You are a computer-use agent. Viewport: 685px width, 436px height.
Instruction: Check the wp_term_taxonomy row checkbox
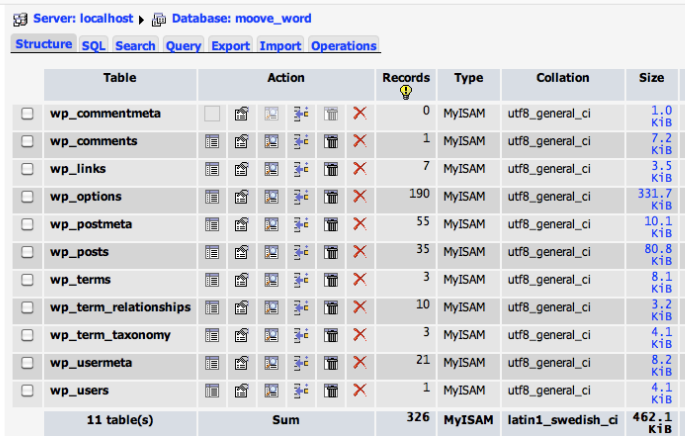coord(27,335)
